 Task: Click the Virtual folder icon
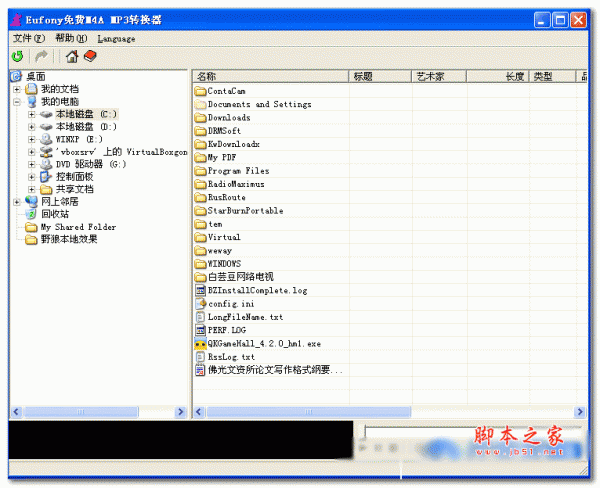[200, 237]
